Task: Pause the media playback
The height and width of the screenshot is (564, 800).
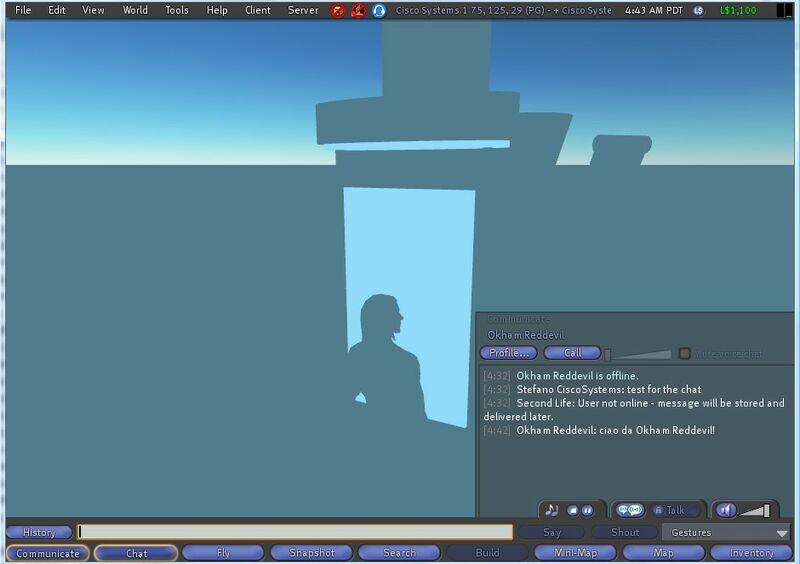Action: 587,510
